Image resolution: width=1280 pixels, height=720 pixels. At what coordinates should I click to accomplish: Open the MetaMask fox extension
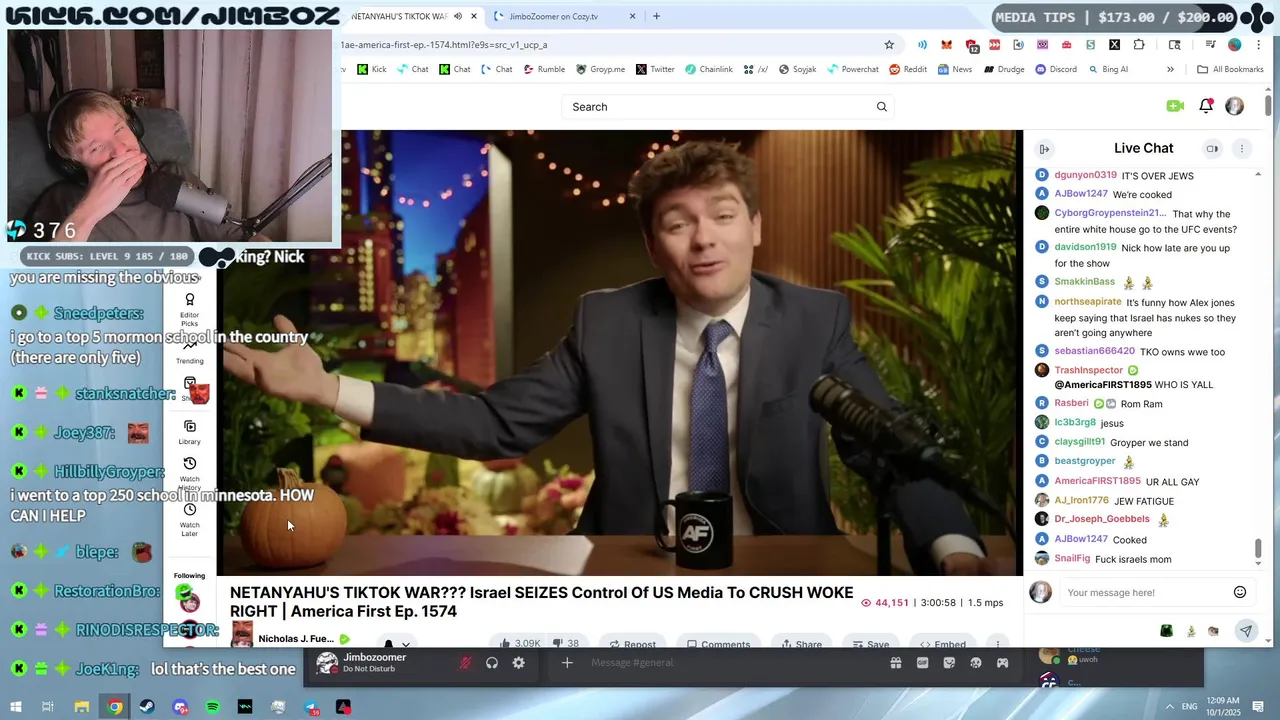pyautogui.click(x=946, y=45)
